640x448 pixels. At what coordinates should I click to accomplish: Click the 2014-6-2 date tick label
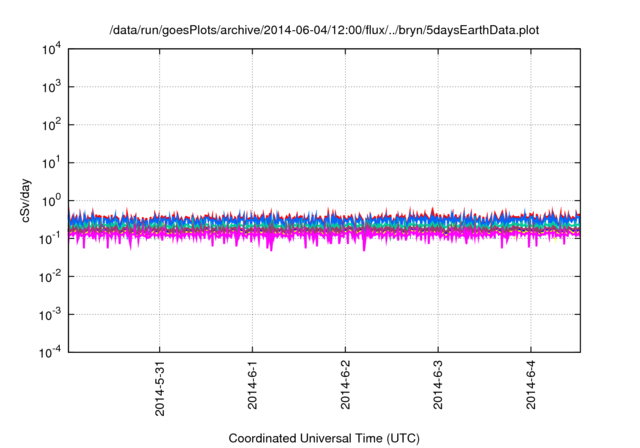coord(345,385)
